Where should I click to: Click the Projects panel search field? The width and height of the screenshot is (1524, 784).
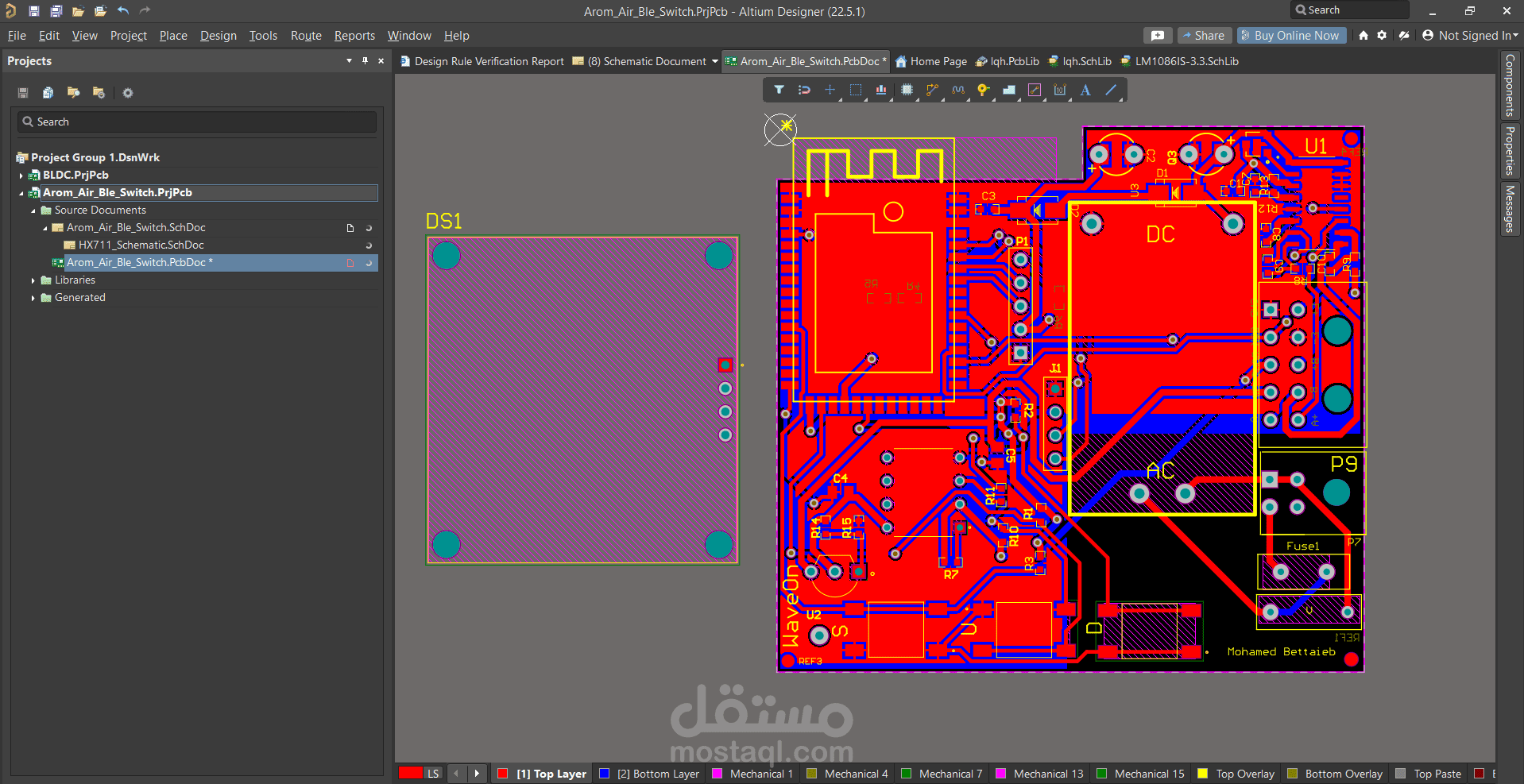click(x=197, y=122)
